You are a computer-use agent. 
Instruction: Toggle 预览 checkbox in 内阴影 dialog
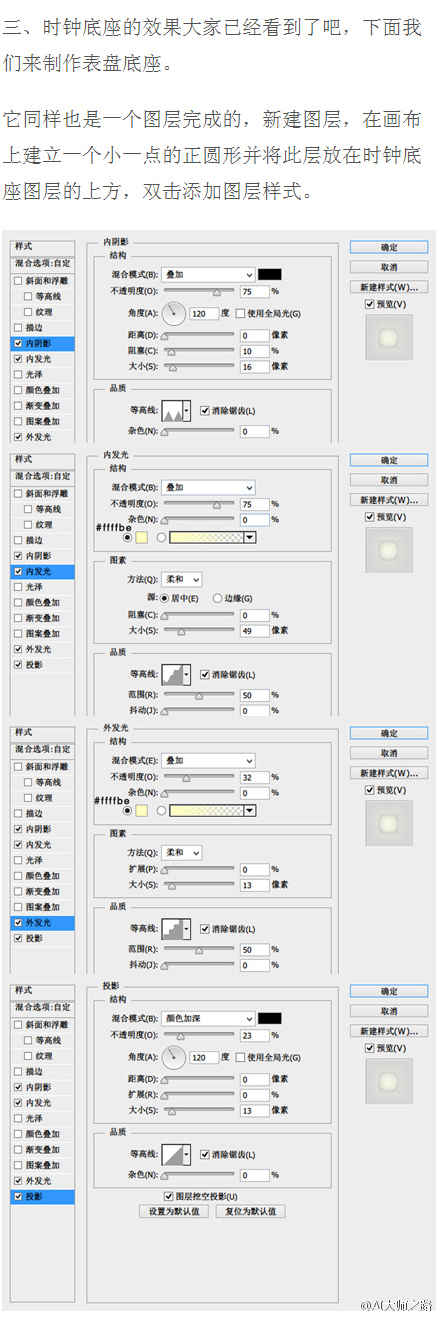tap(371, 304)
